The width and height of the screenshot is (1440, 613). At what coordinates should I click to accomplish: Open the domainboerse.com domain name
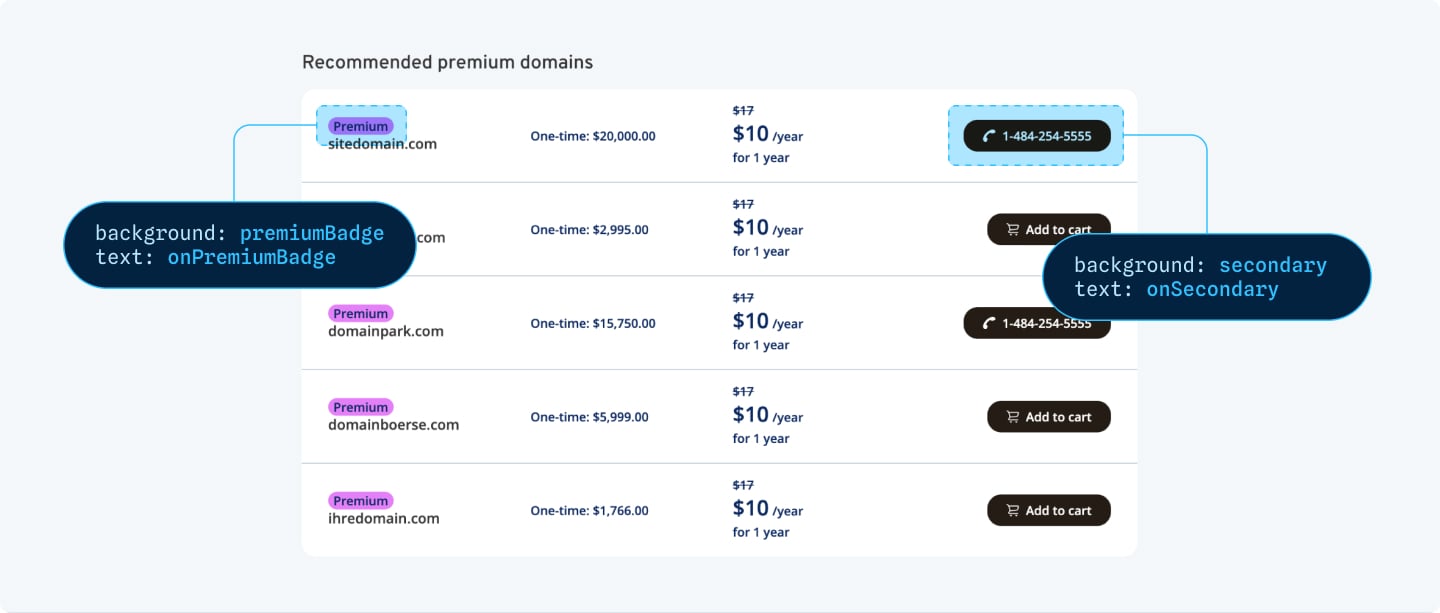pos(394,425)
